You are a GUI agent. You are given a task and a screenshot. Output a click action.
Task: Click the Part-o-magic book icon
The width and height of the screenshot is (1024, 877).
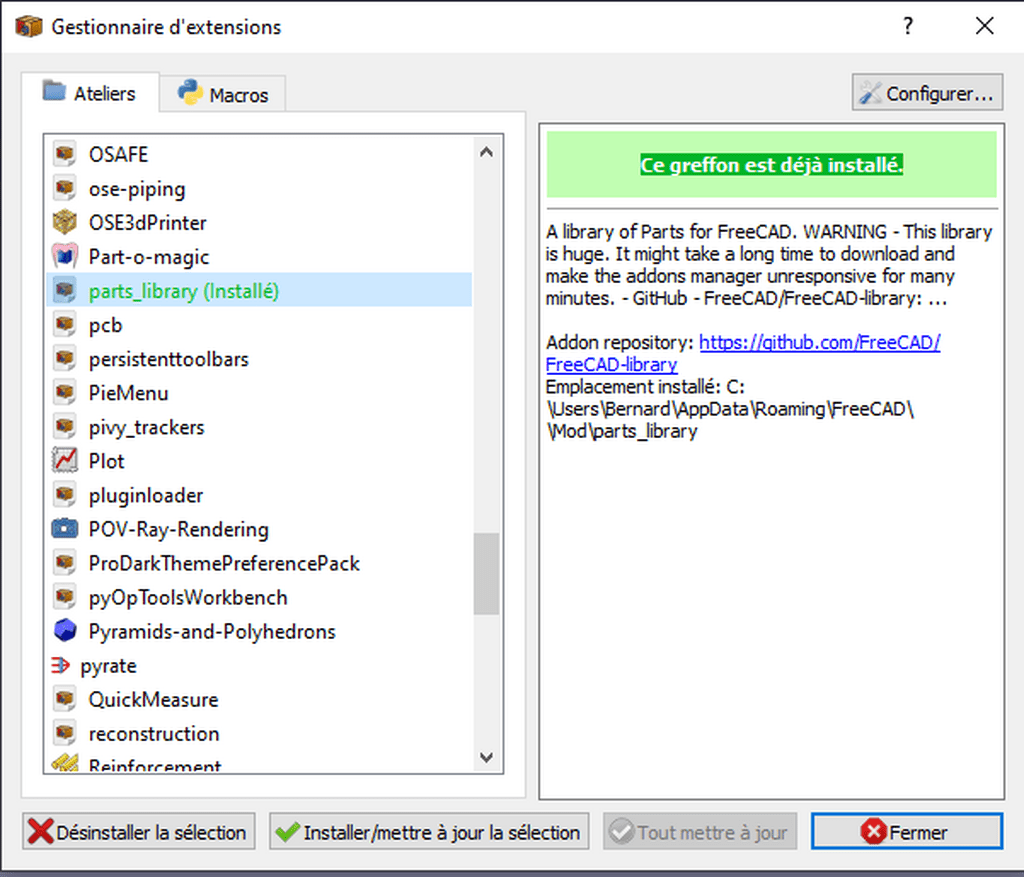pyautogui.click(x=65, y=257)
